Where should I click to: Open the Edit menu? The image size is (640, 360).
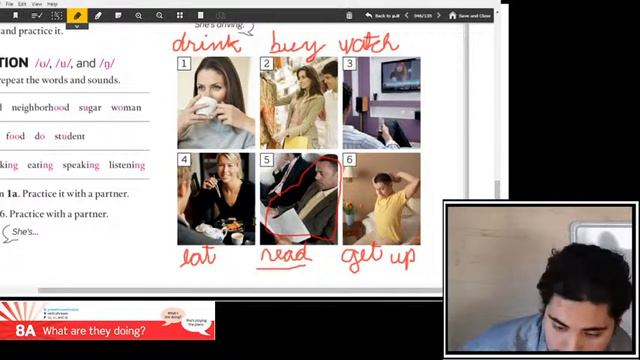coord(22,4)
